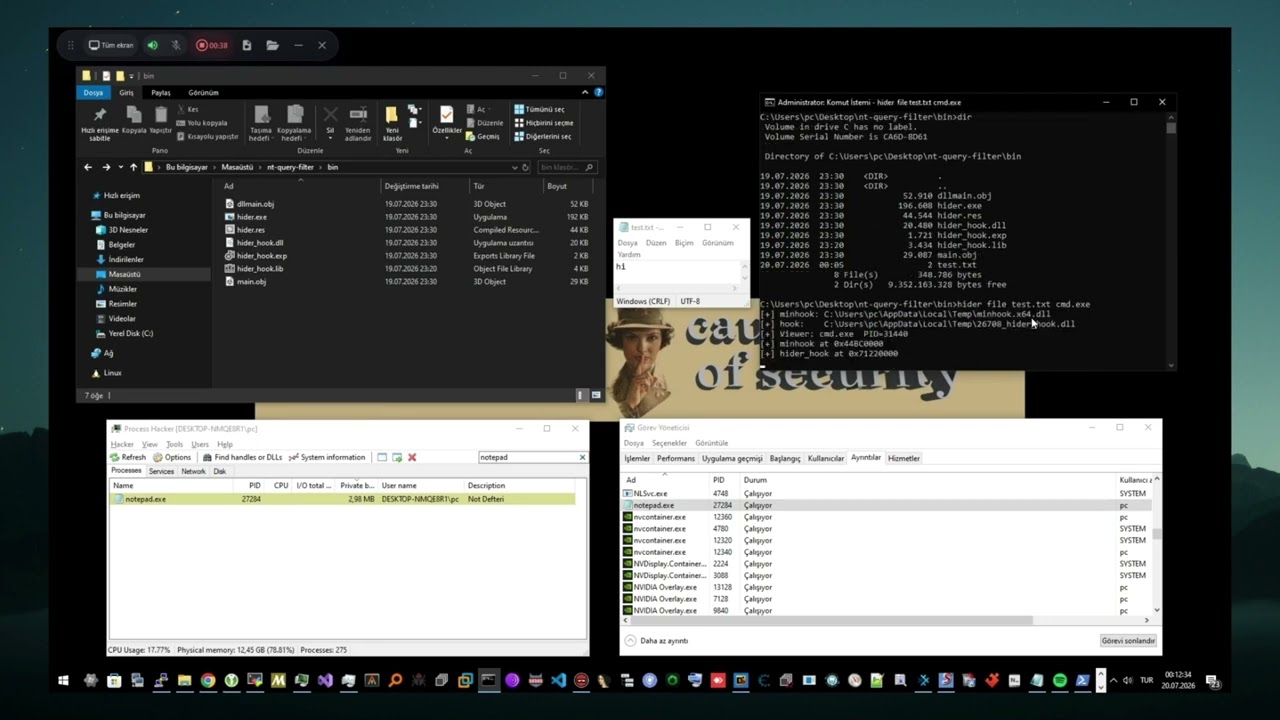Collapse details via 'Daha az ayrıntı' chevron
The height and width of the screenshot is (720, 1280).
coord(631,641)
